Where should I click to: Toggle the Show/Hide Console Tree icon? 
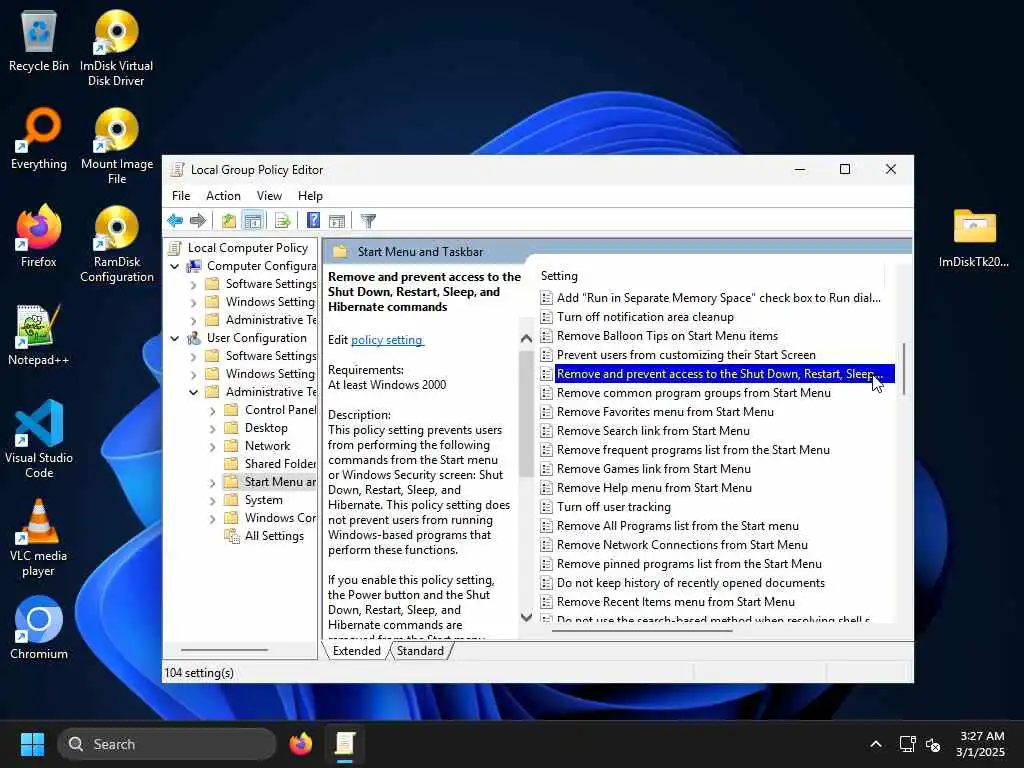click(253, 221)
